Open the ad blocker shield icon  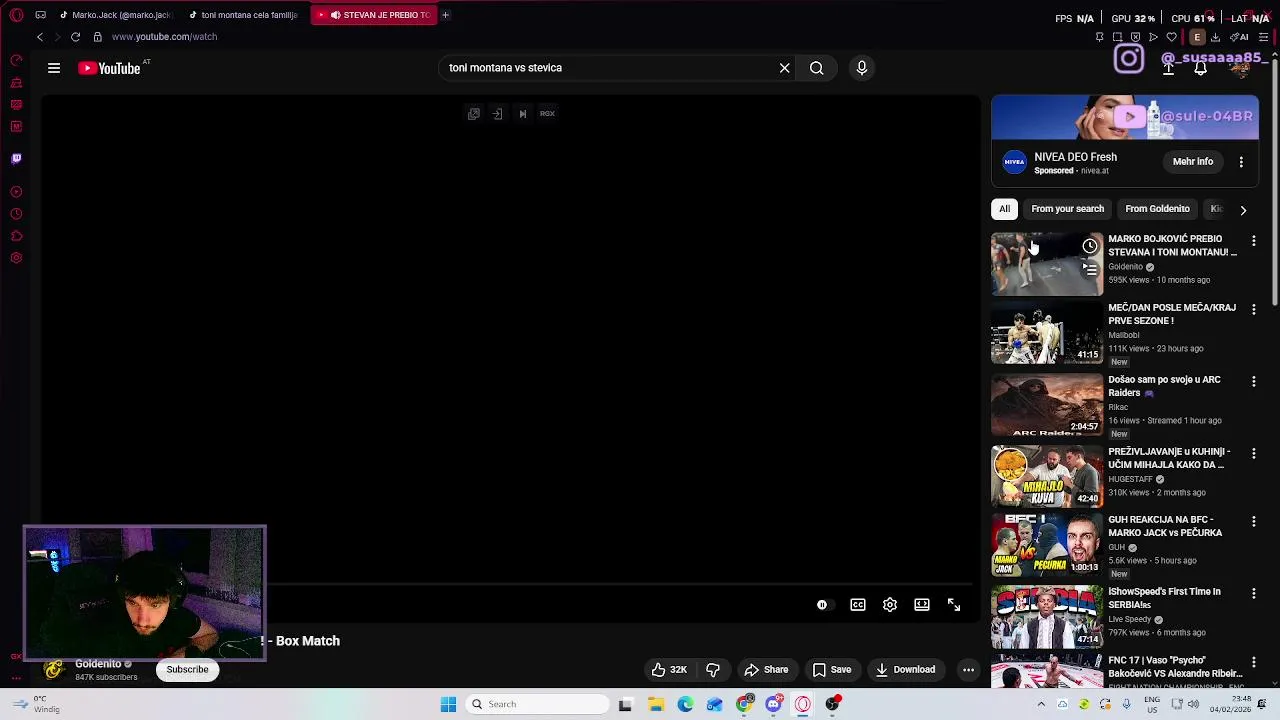(1135, 37)
